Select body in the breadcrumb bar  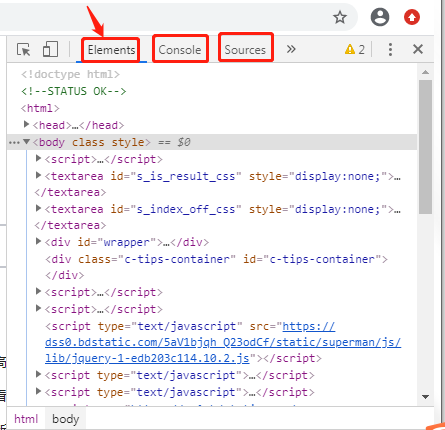click(x=65, y=419)
